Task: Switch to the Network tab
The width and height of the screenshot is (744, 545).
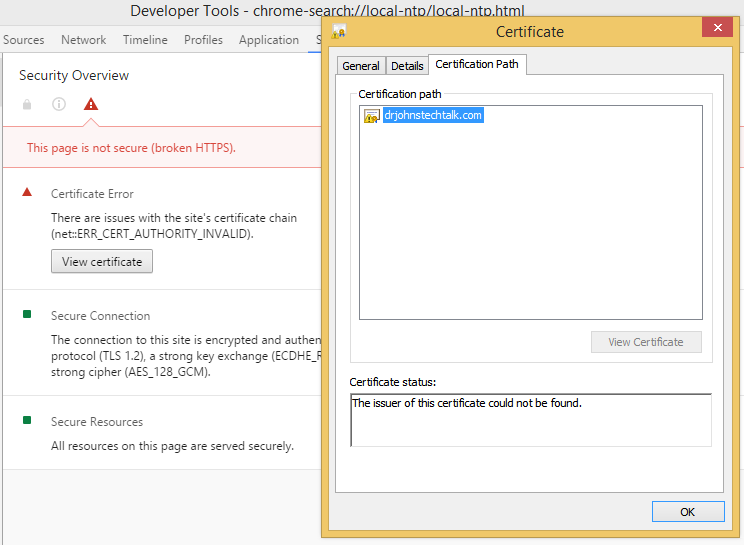Action: 84,40
